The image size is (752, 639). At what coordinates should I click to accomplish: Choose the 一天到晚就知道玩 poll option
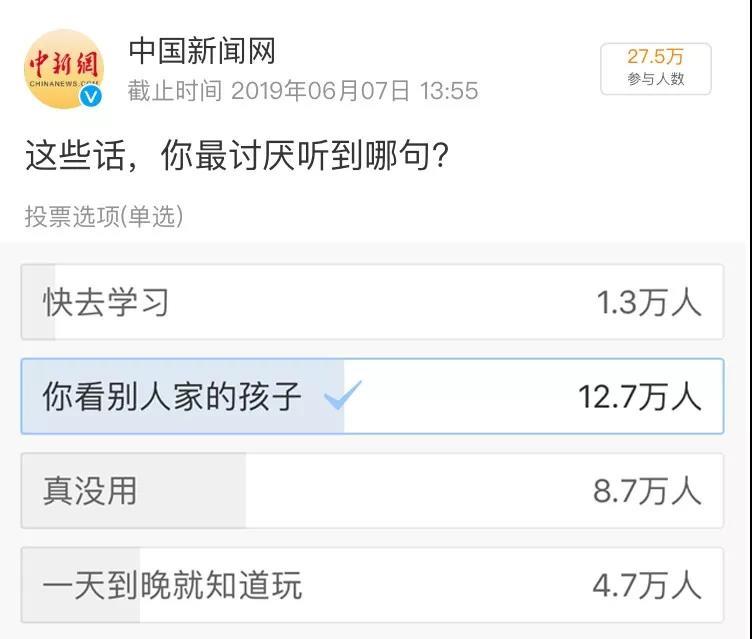coord(372,585)
